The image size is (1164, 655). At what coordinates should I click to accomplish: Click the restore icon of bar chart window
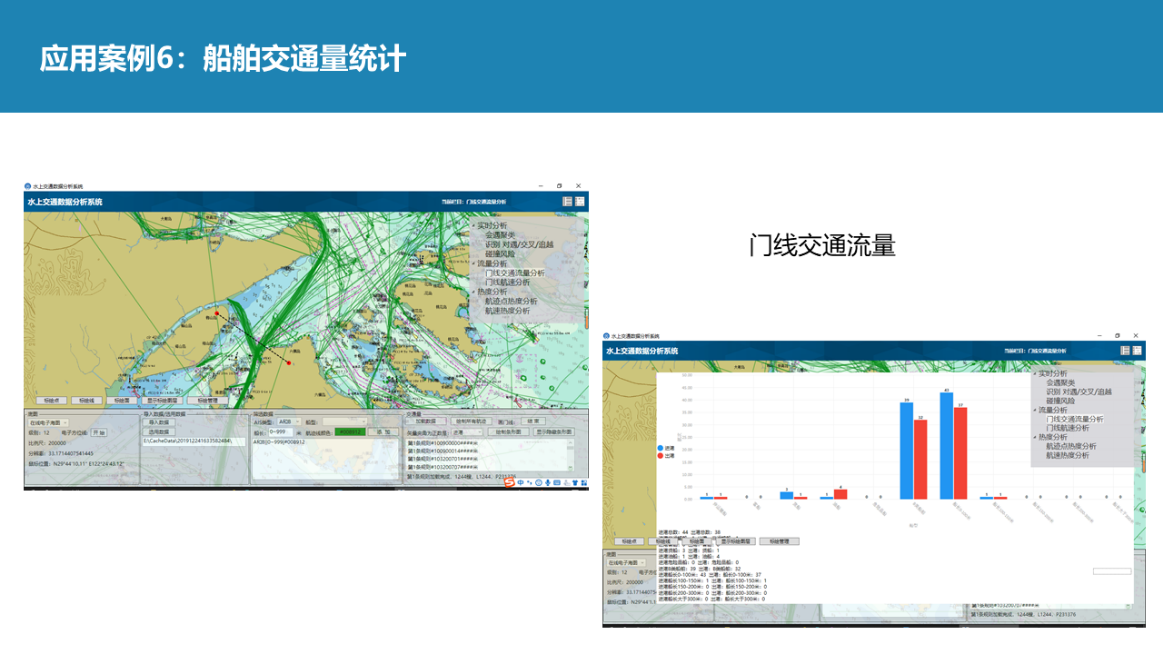click(1117, 336)
